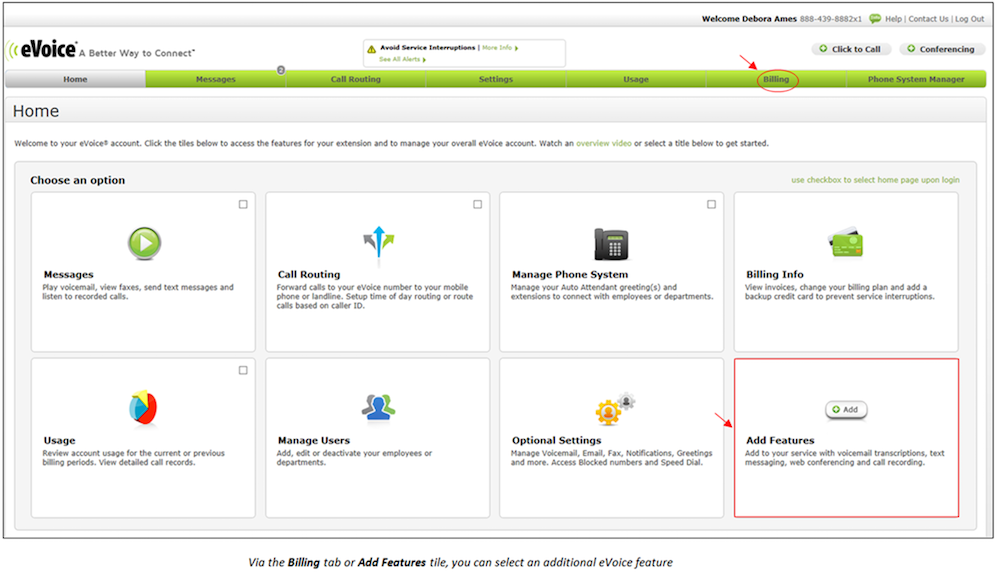
Task: Tick the Manage Phone System tile checkbox
Action: click(711, 205)
